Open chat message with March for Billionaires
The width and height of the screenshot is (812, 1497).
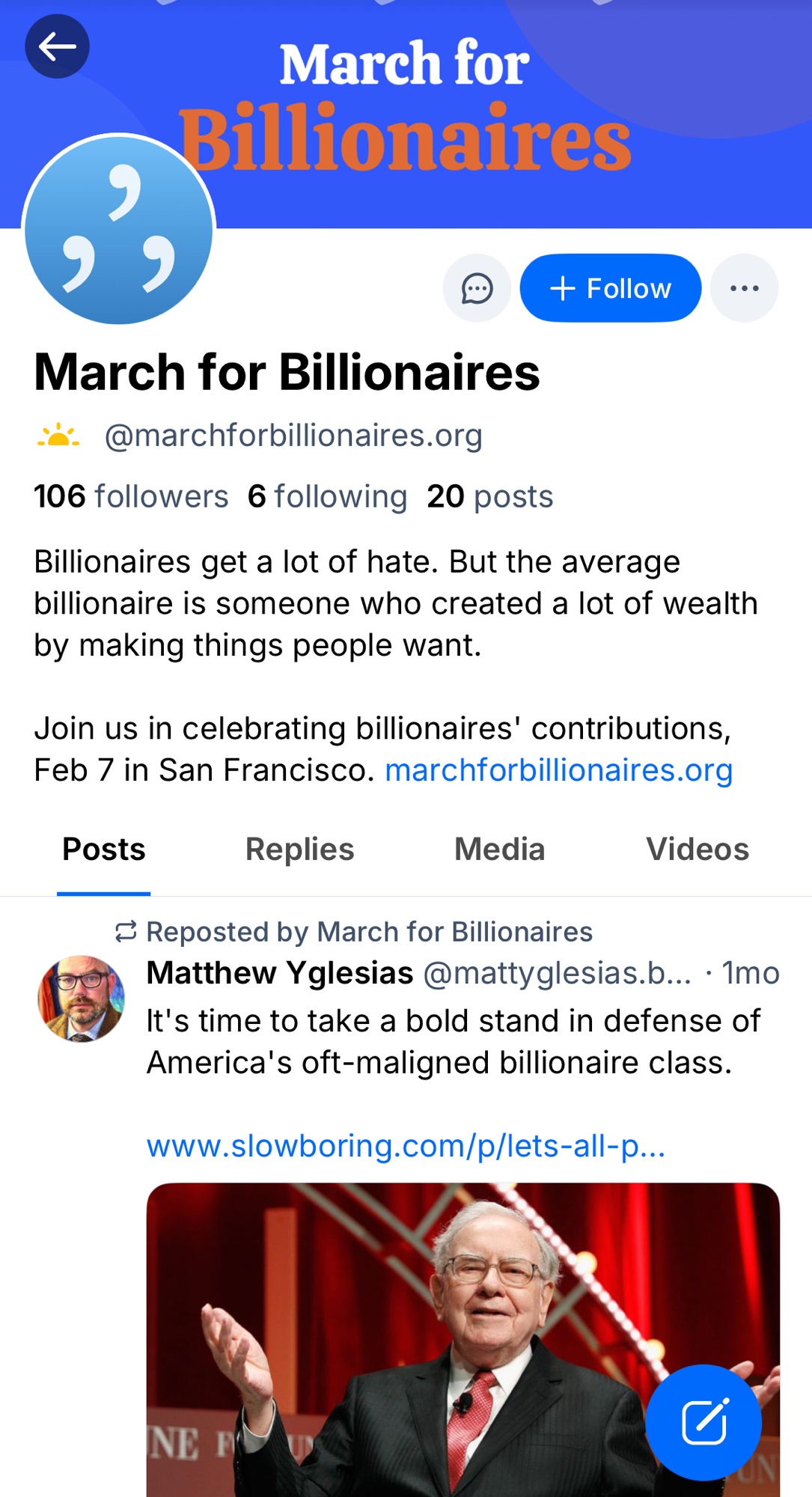477,288
